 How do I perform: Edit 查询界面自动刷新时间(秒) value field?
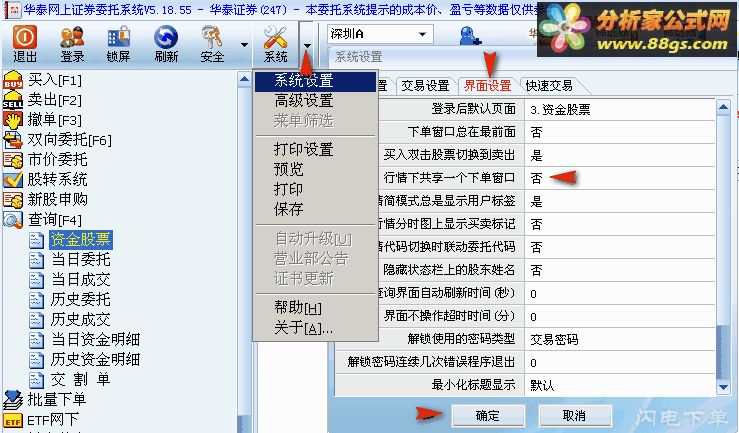[620, 293]
